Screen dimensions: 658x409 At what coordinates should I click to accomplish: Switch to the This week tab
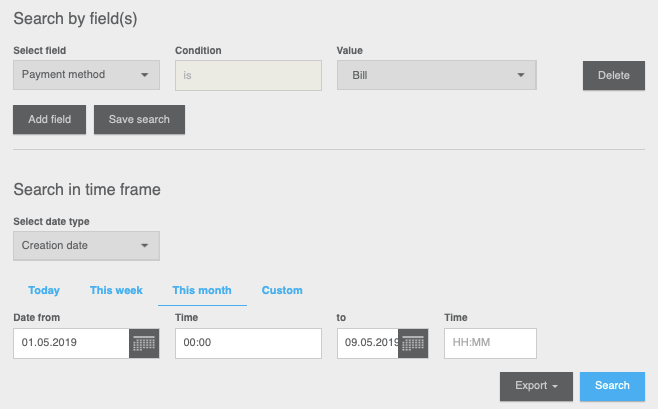pyautogui.click(x=116, y=290)
